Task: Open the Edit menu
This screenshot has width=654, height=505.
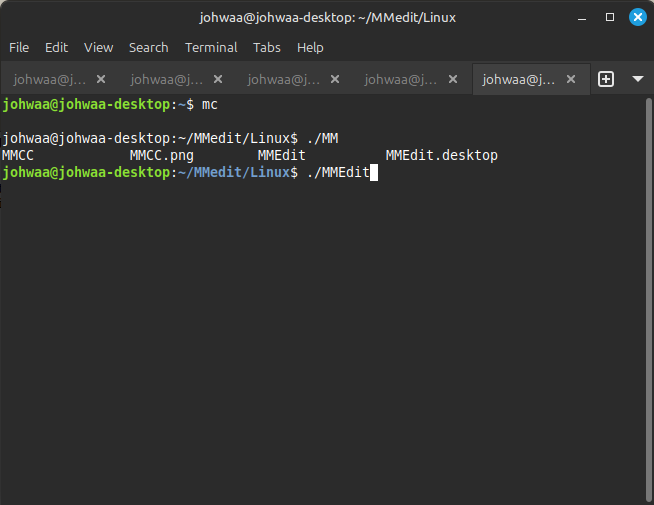Action: click(x=56, y=47)
